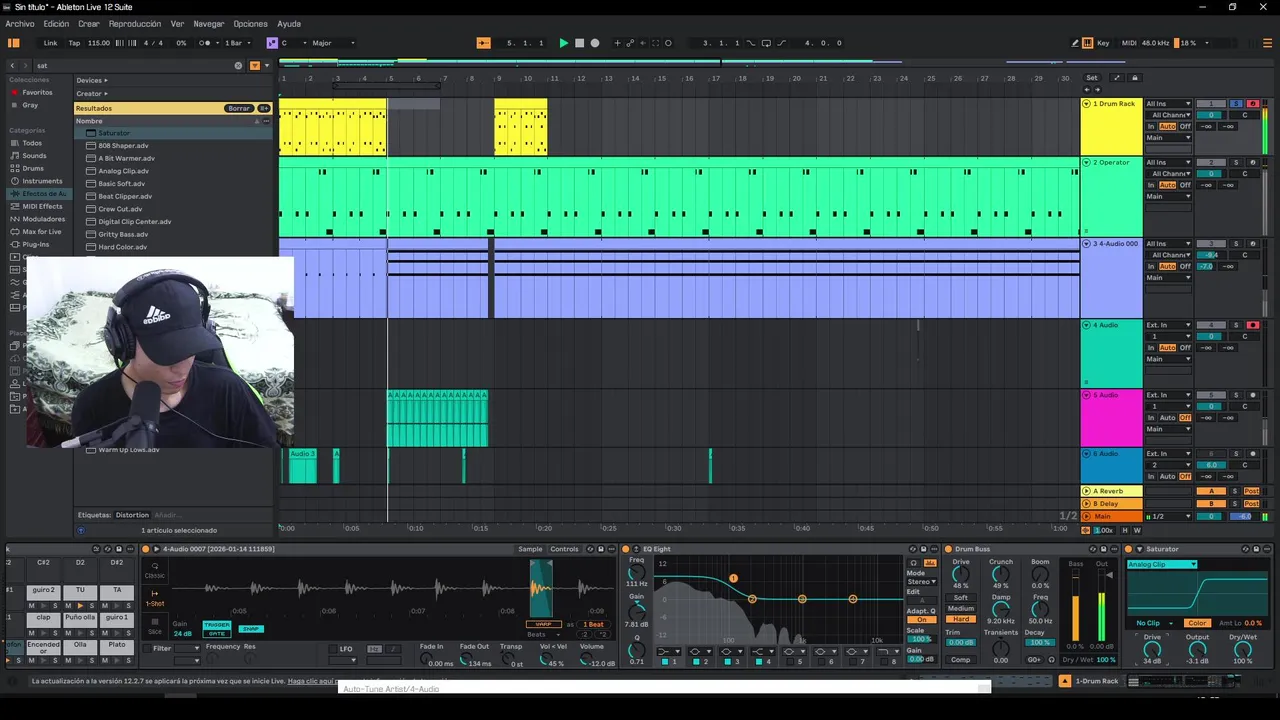Screen dimensions: 1280x720
Task: Toggle the Follow playback button in transport
Action: point(483,43)
